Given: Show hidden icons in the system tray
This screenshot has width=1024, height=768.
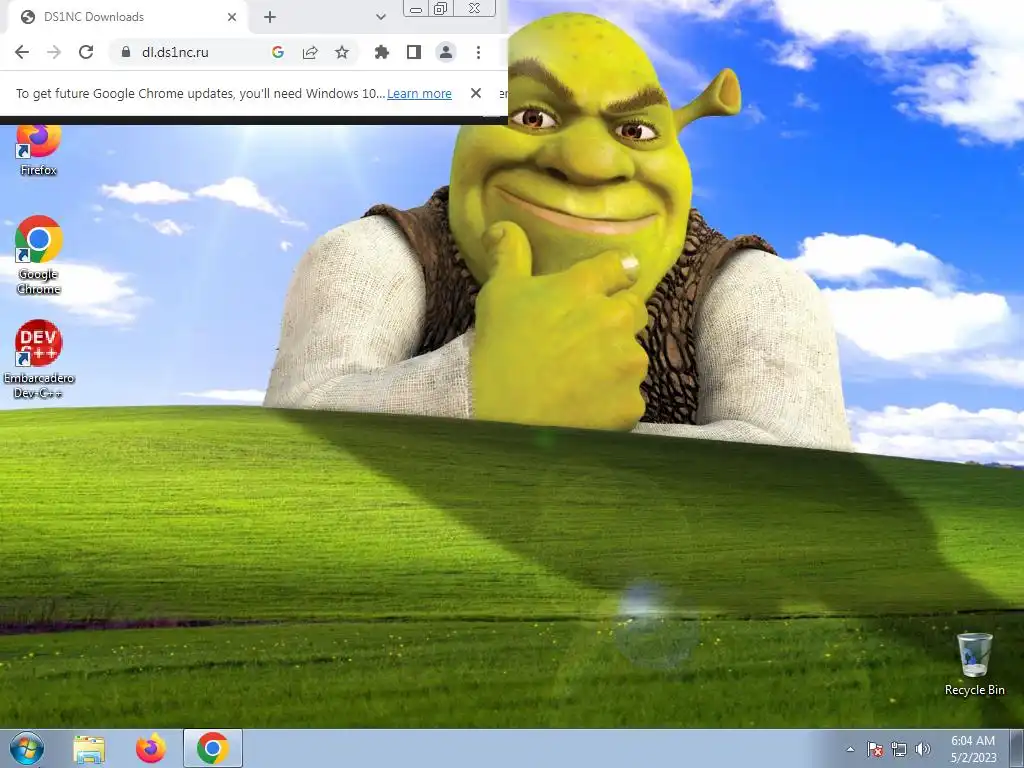Looking at the screenshot, I should (x=850, y=749).
